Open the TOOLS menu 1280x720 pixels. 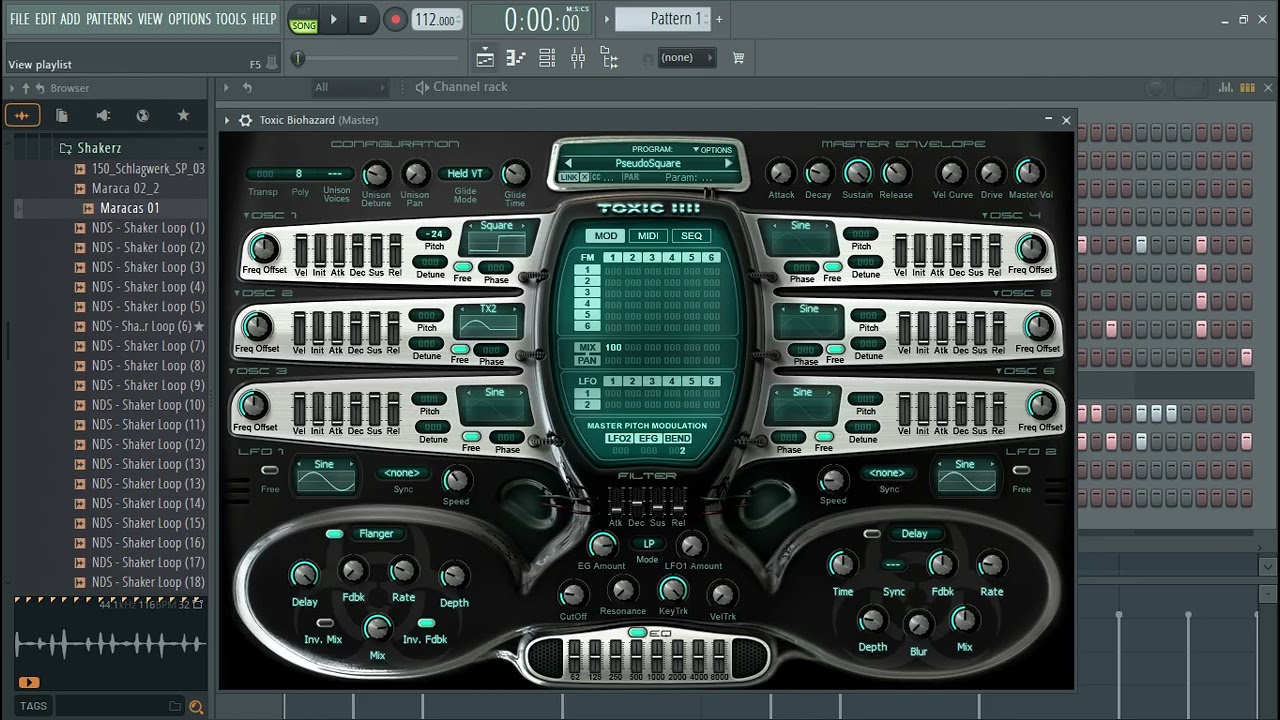point(231,18)
